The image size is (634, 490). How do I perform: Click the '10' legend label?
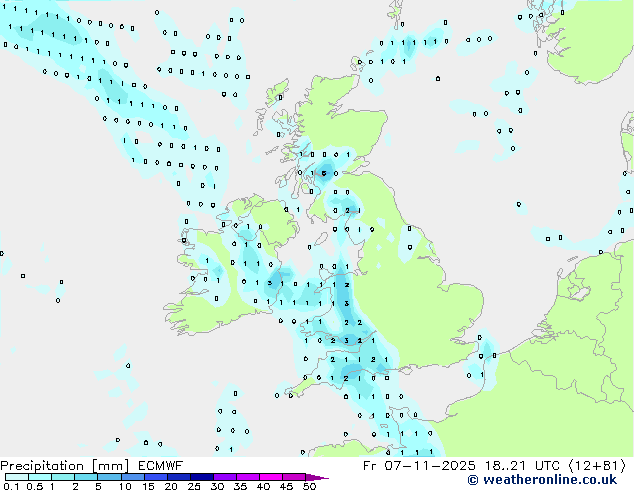pos(125,486)
